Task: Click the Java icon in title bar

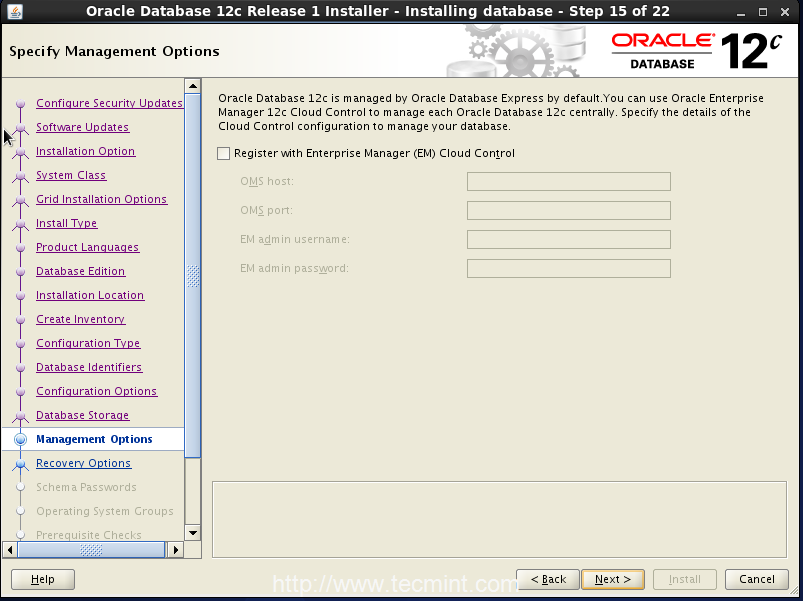Action: [x=15, y=11]
